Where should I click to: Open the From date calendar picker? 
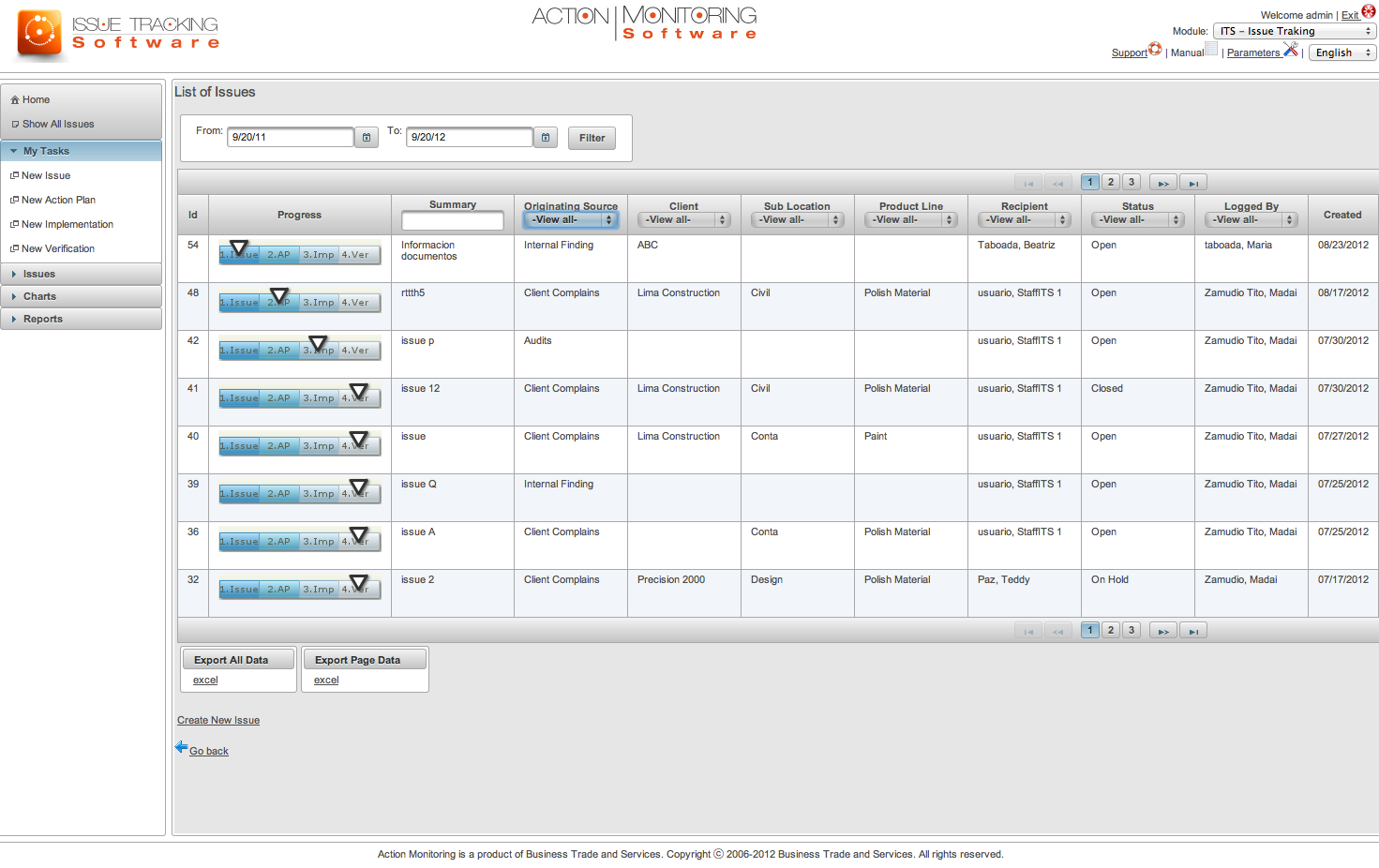367,138
